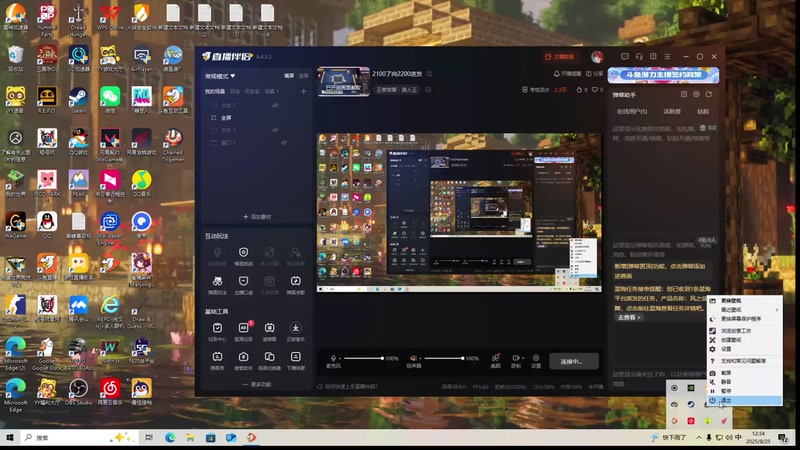800x450 pixels.
Task: Select 更换屏幕保护程序 menu entry
Action: [x=744, y=319]
